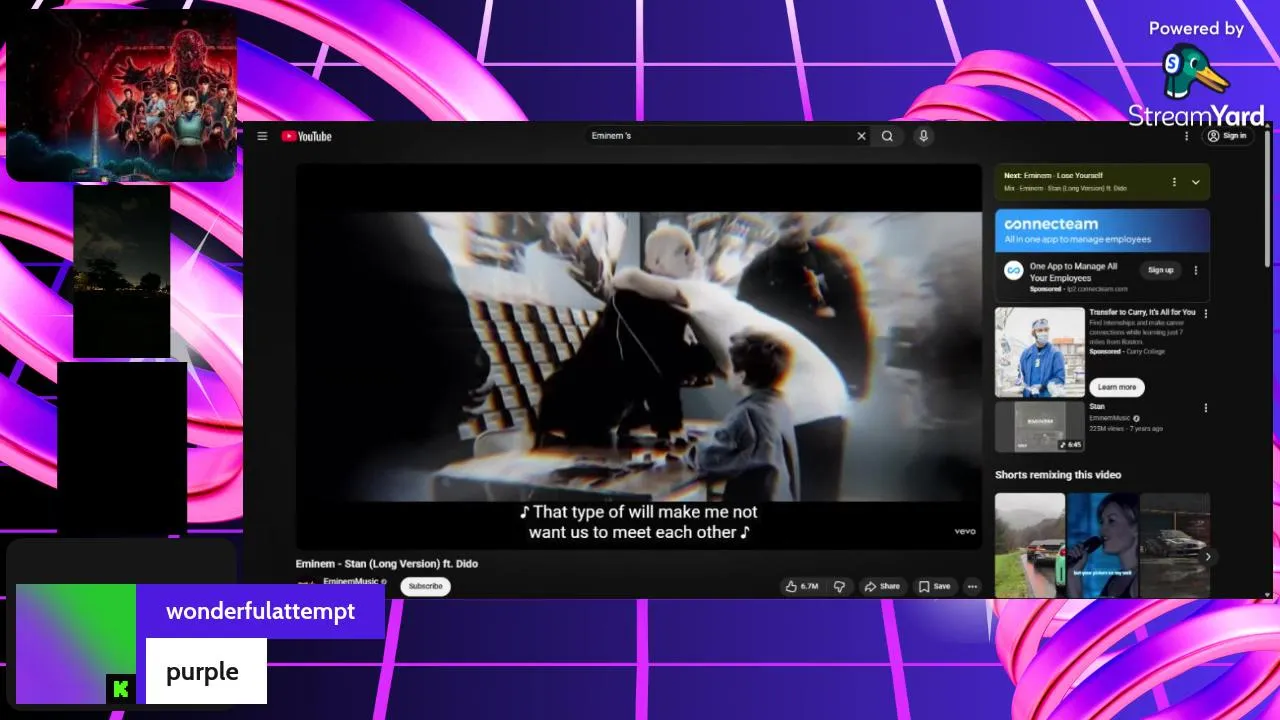Click the green K Kick icon
This screenshot has height=720, width=1280.
[121, 689]
